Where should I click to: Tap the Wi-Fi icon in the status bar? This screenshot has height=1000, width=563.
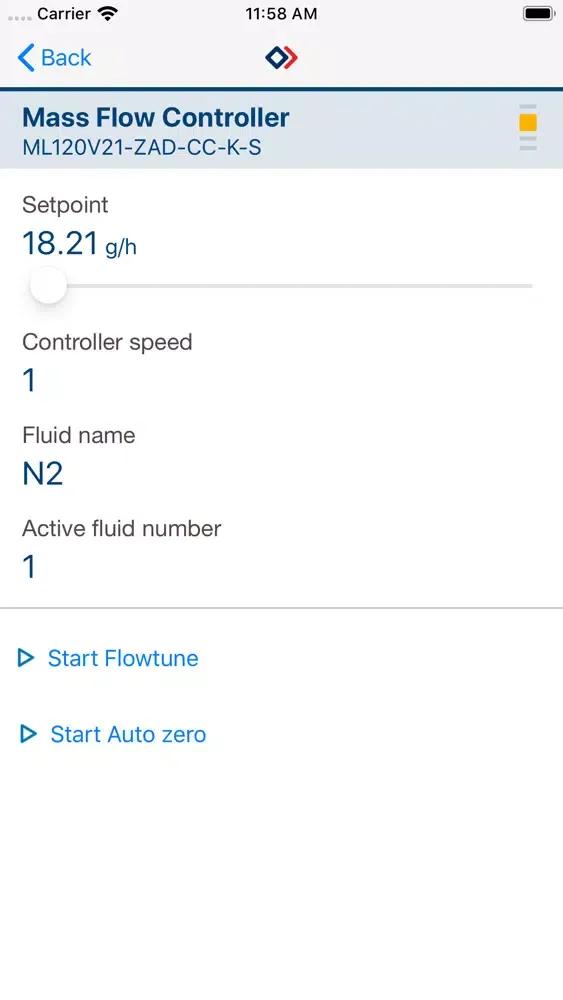(108, 13)
